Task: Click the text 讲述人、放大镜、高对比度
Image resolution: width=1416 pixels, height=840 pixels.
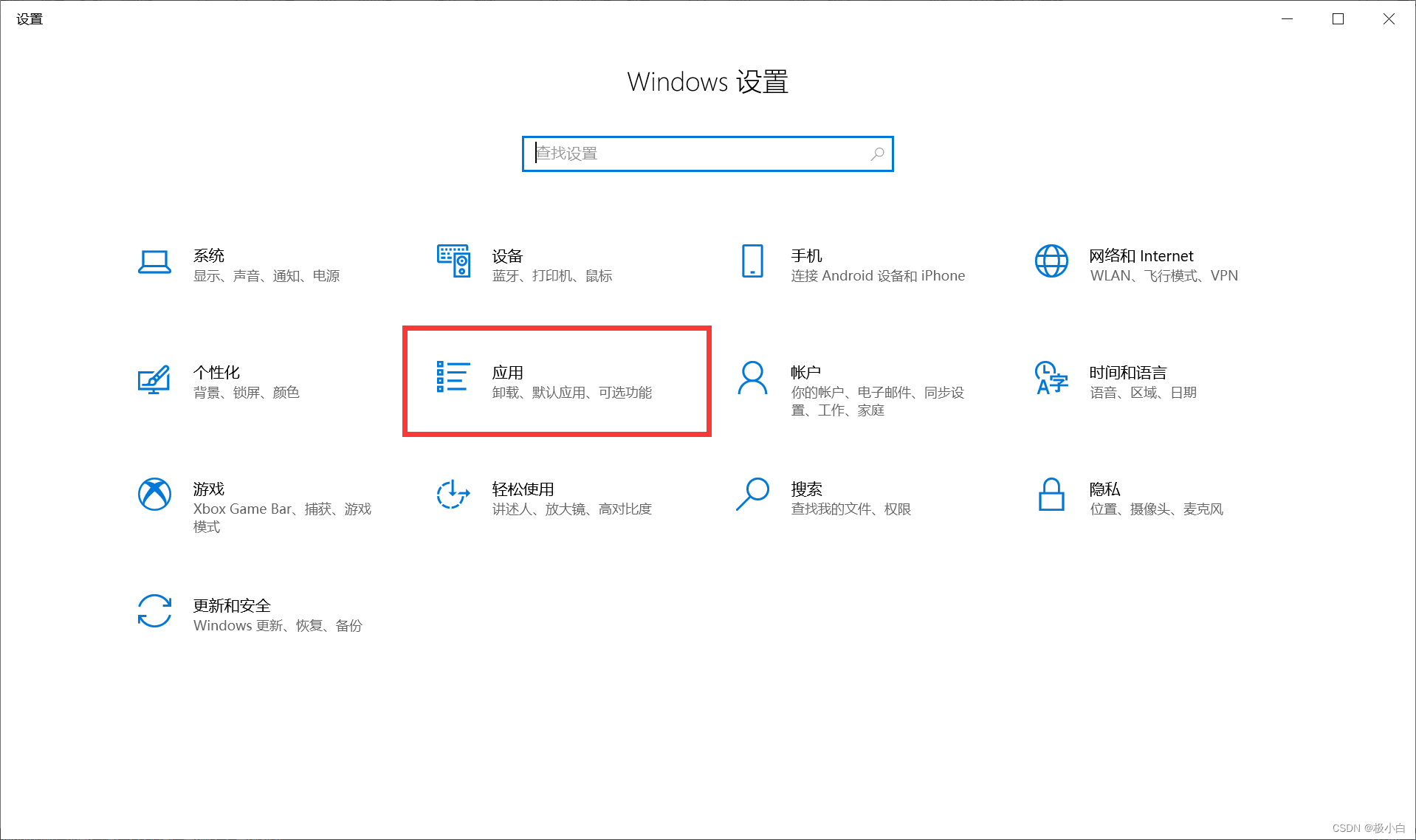Action: [572, 509]
